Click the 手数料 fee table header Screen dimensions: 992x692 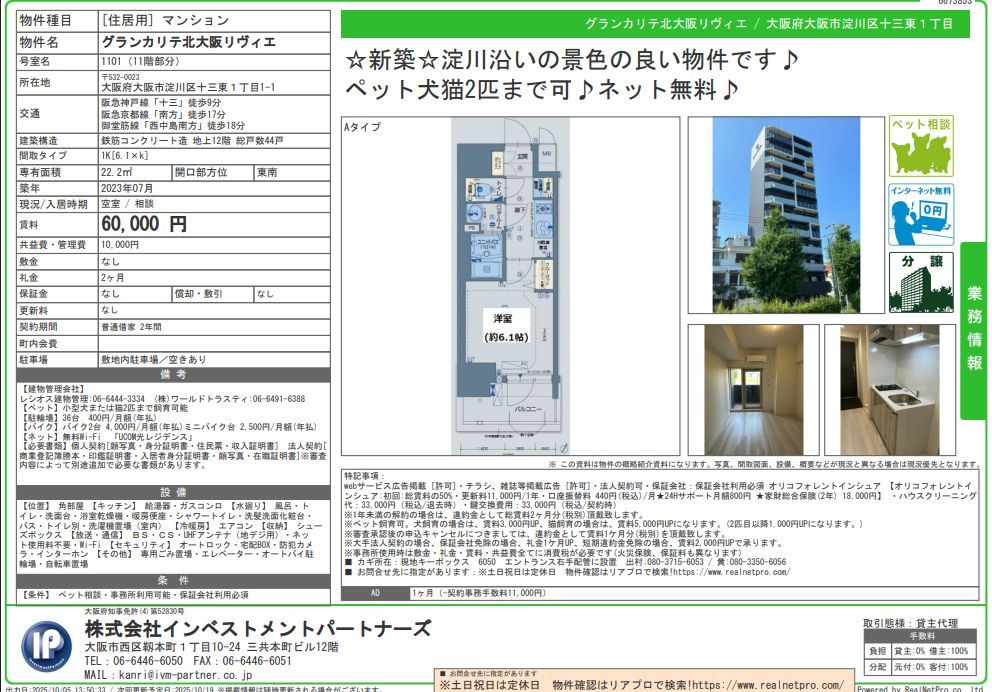tap(920, 636)
